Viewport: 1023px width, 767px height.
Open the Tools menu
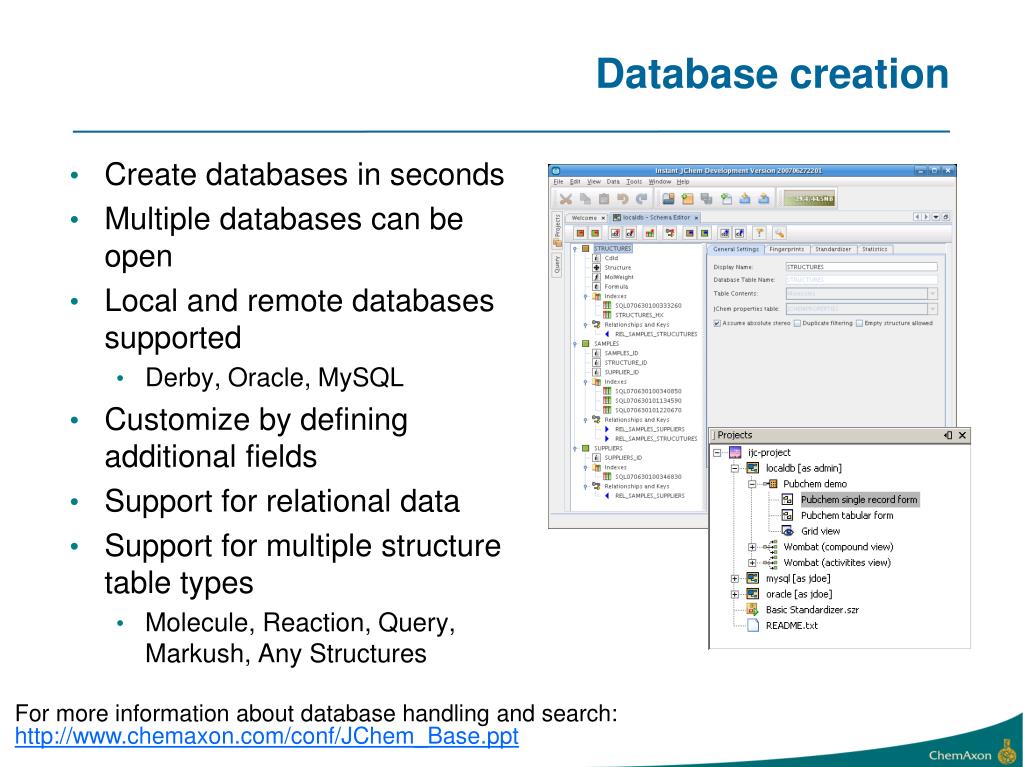(634, 182)
